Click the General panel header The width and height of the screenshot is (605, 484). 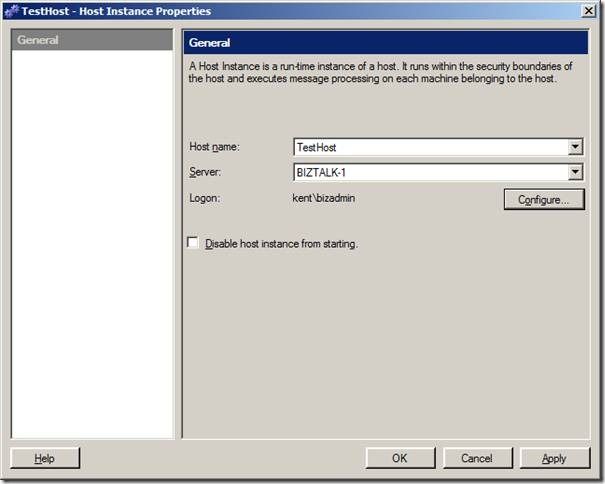point(386,42)
